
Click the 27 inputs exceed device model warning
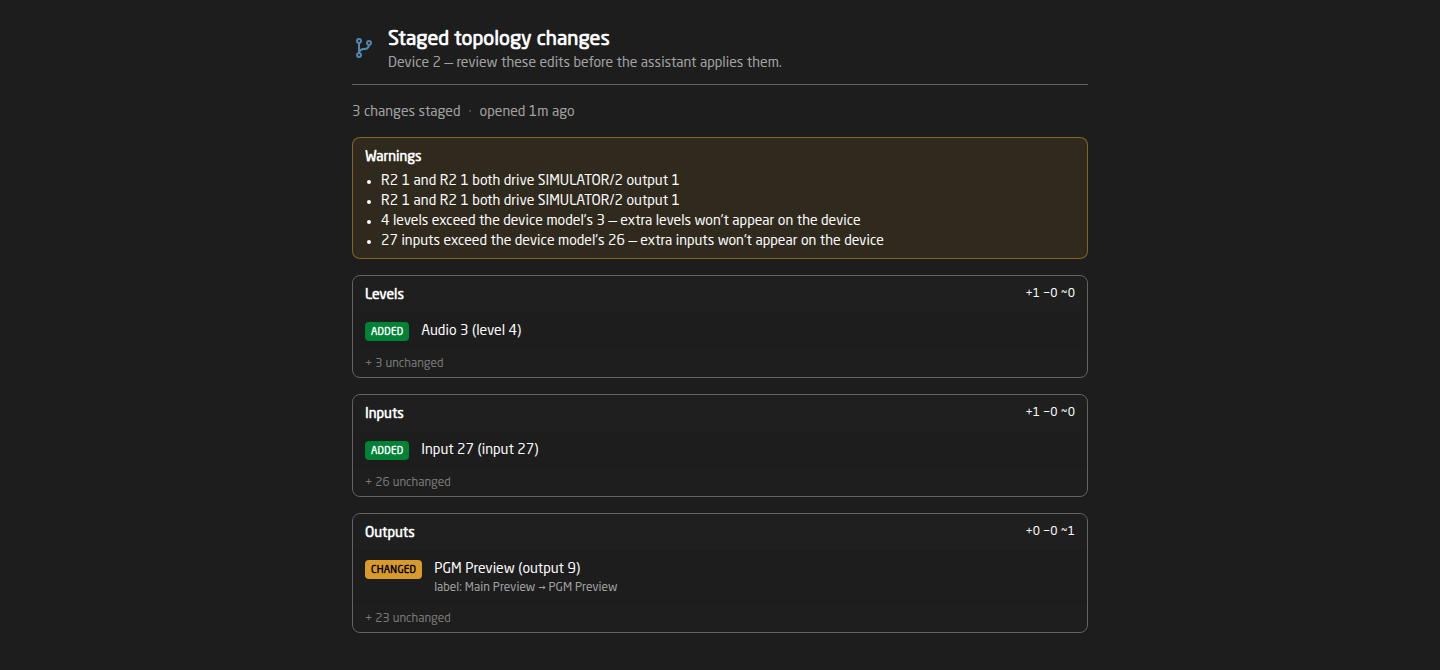coord(632,240)
